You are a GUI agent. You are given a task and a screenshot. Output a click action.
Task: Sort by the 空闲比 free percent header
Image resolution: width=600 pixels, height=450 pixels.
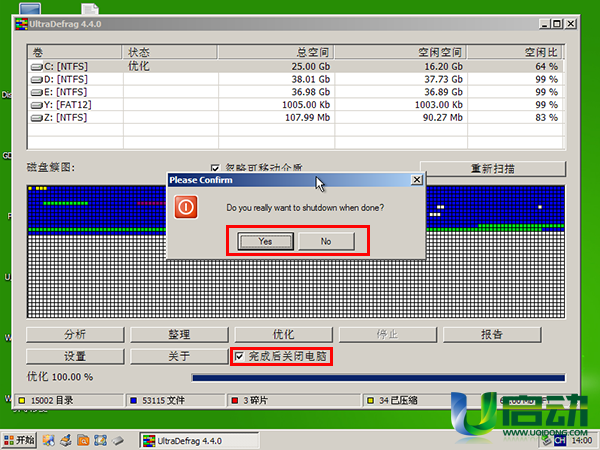515,52
